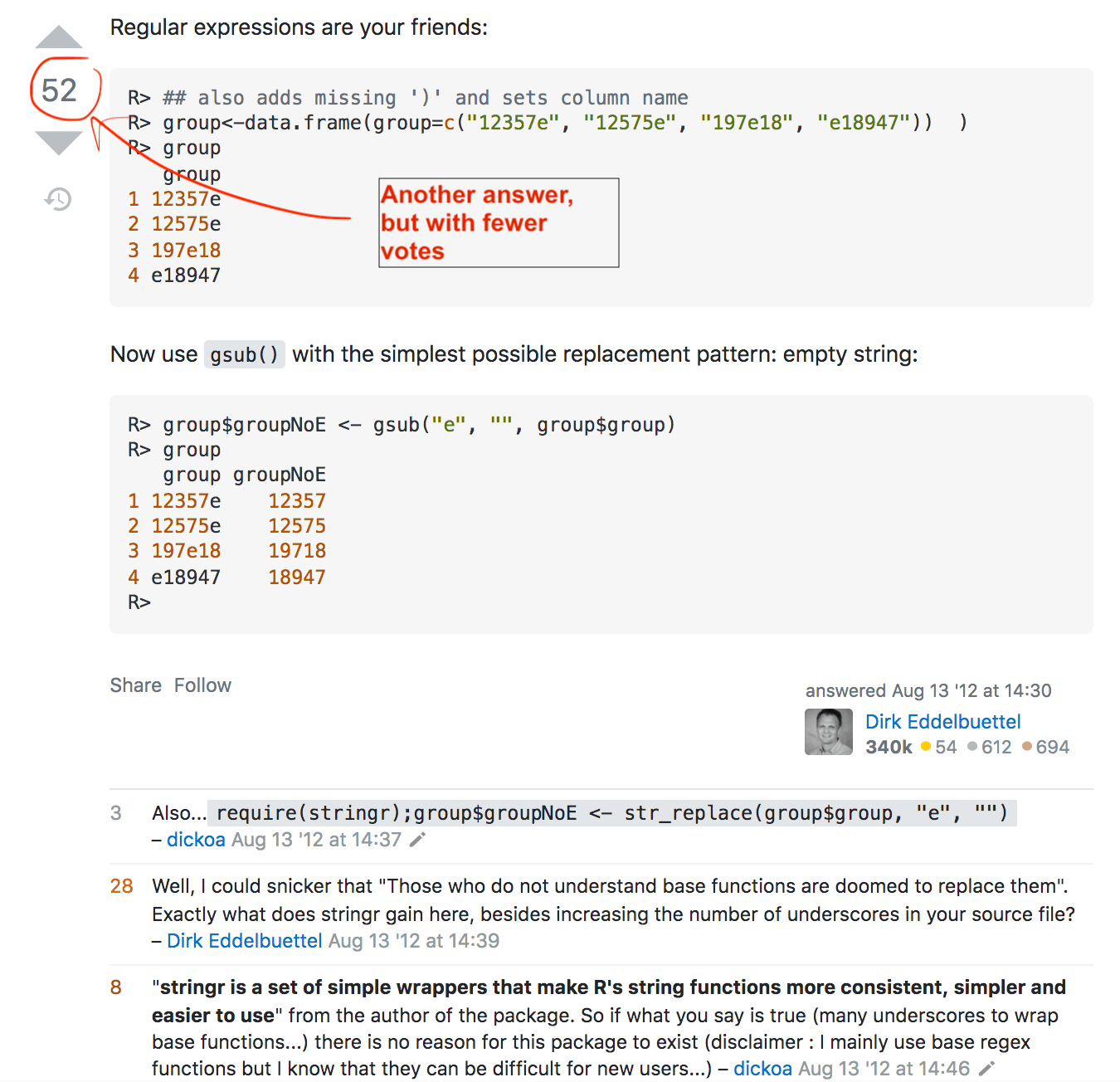The height and width of the screenshot is (1082, 1120).
Task: Click the Follow link below the answer
Action: click(x=204, y=685)
